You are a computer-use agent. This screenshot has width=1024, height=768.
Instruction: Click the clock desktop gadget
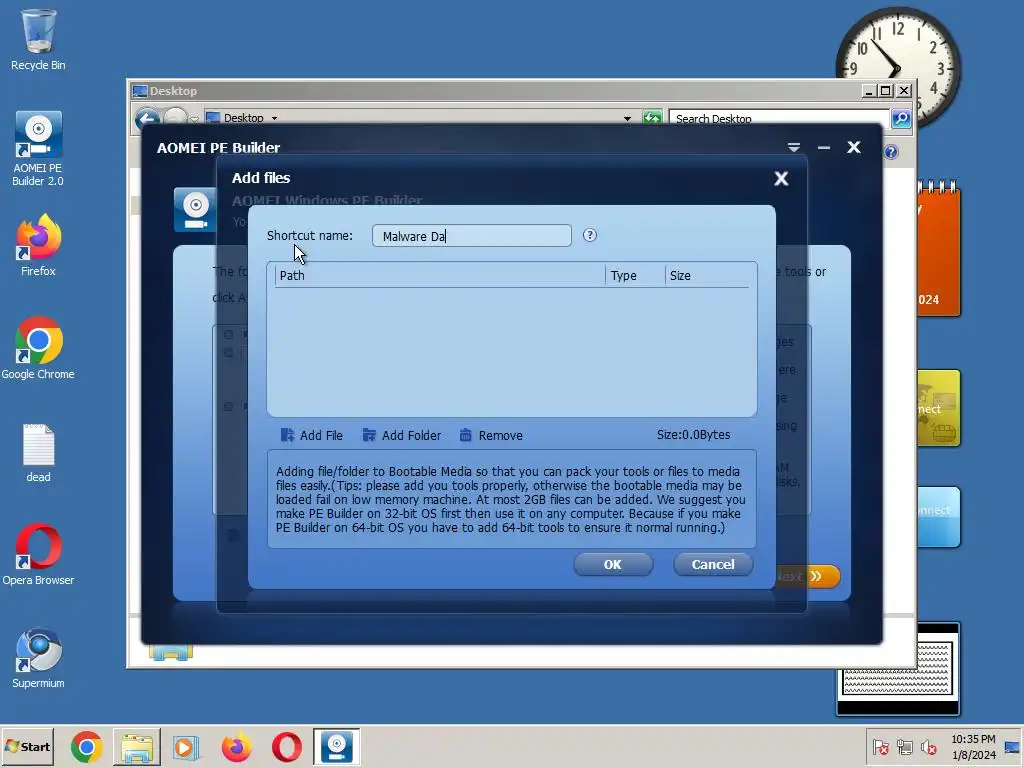899,67
